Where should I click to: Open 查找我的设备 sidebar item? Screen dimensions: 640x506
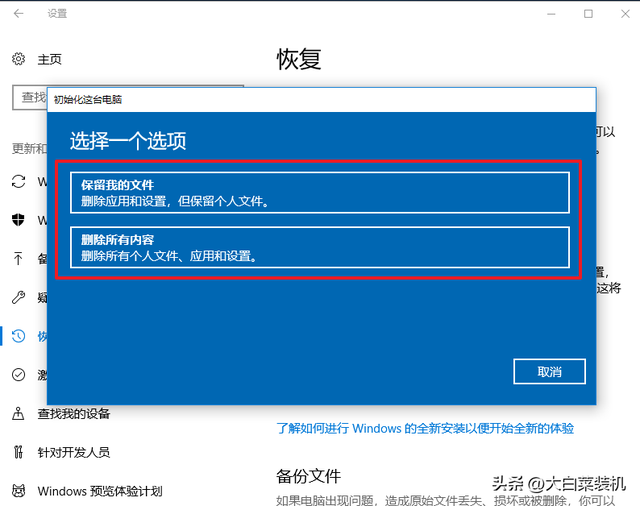[74, 414]
